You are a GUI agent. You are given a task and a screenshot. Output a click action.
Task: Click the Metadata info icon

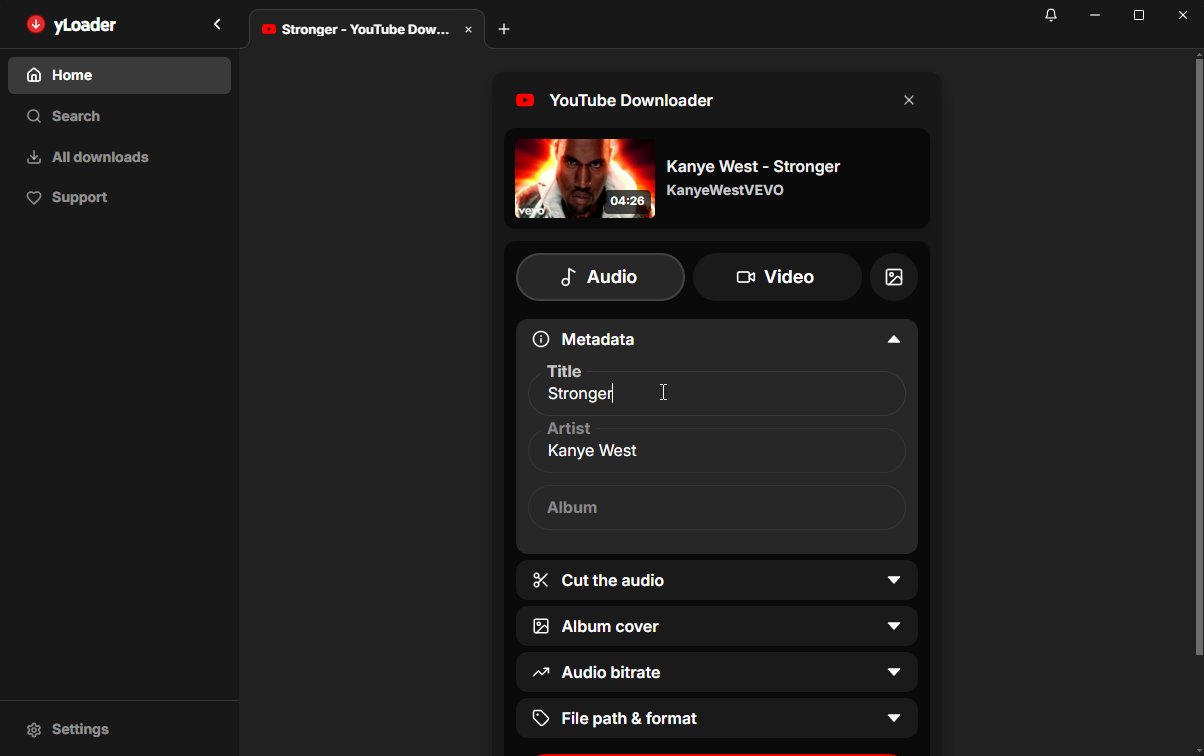point(541,340)
